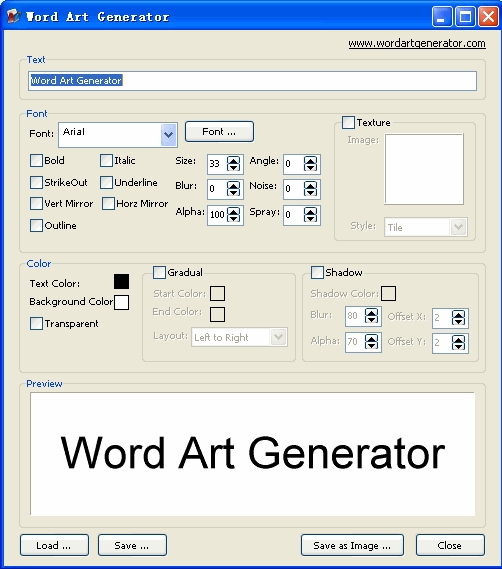
Task: Enable the Bold checkbox
Action: point(36,161)
